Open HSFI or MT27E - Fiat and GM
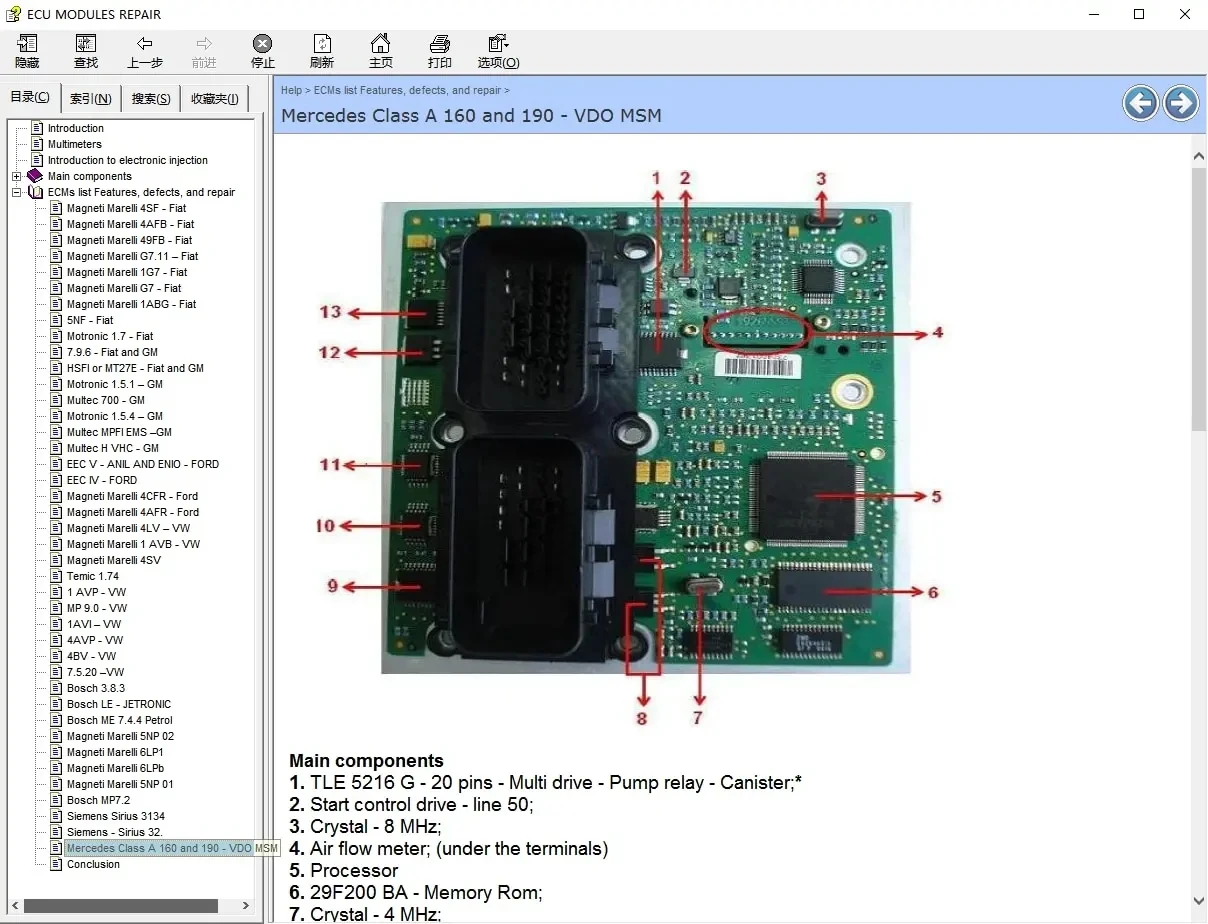The height and width of the screenshot is (924, 1208). [x=135, y=368]
